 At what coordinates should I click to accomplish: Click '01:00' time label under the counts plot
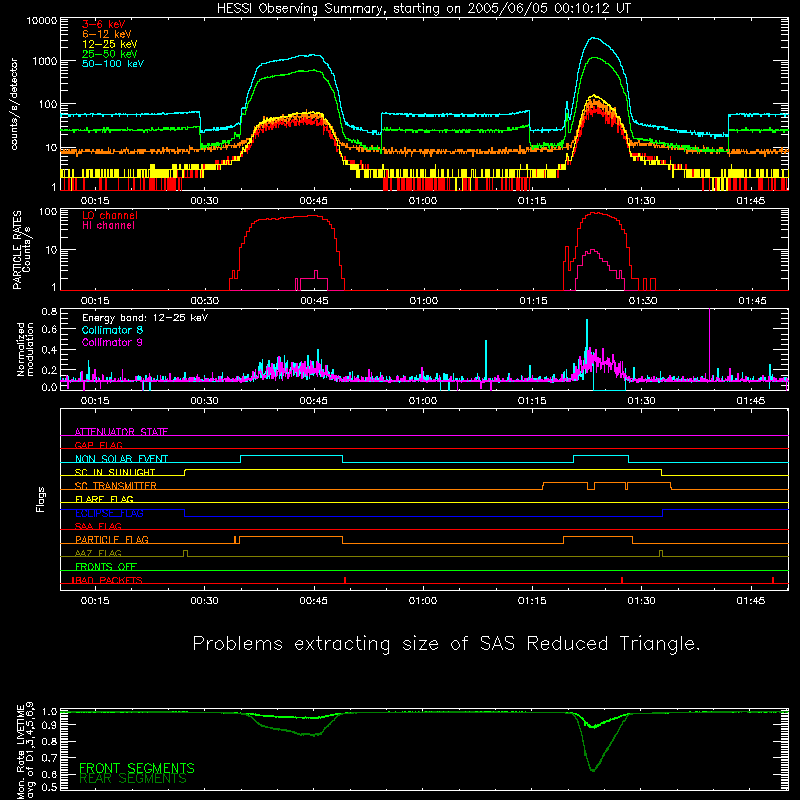(x=423, y=201)
